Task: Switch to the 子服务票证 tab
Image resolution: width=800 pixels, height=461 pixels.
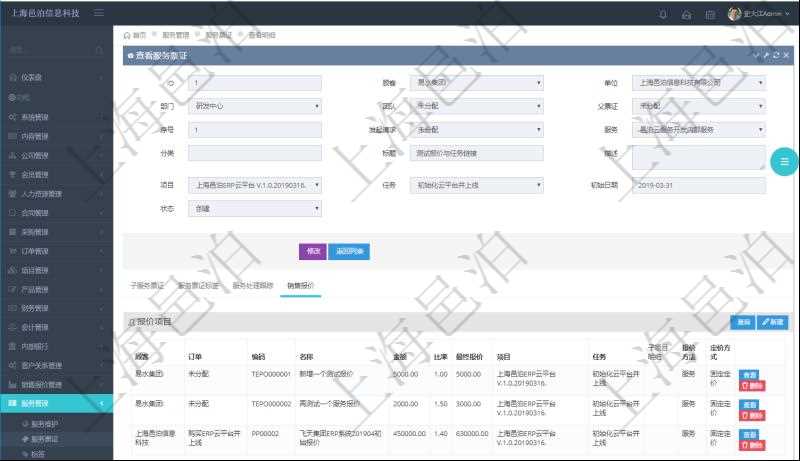Action: coord(147,285)
